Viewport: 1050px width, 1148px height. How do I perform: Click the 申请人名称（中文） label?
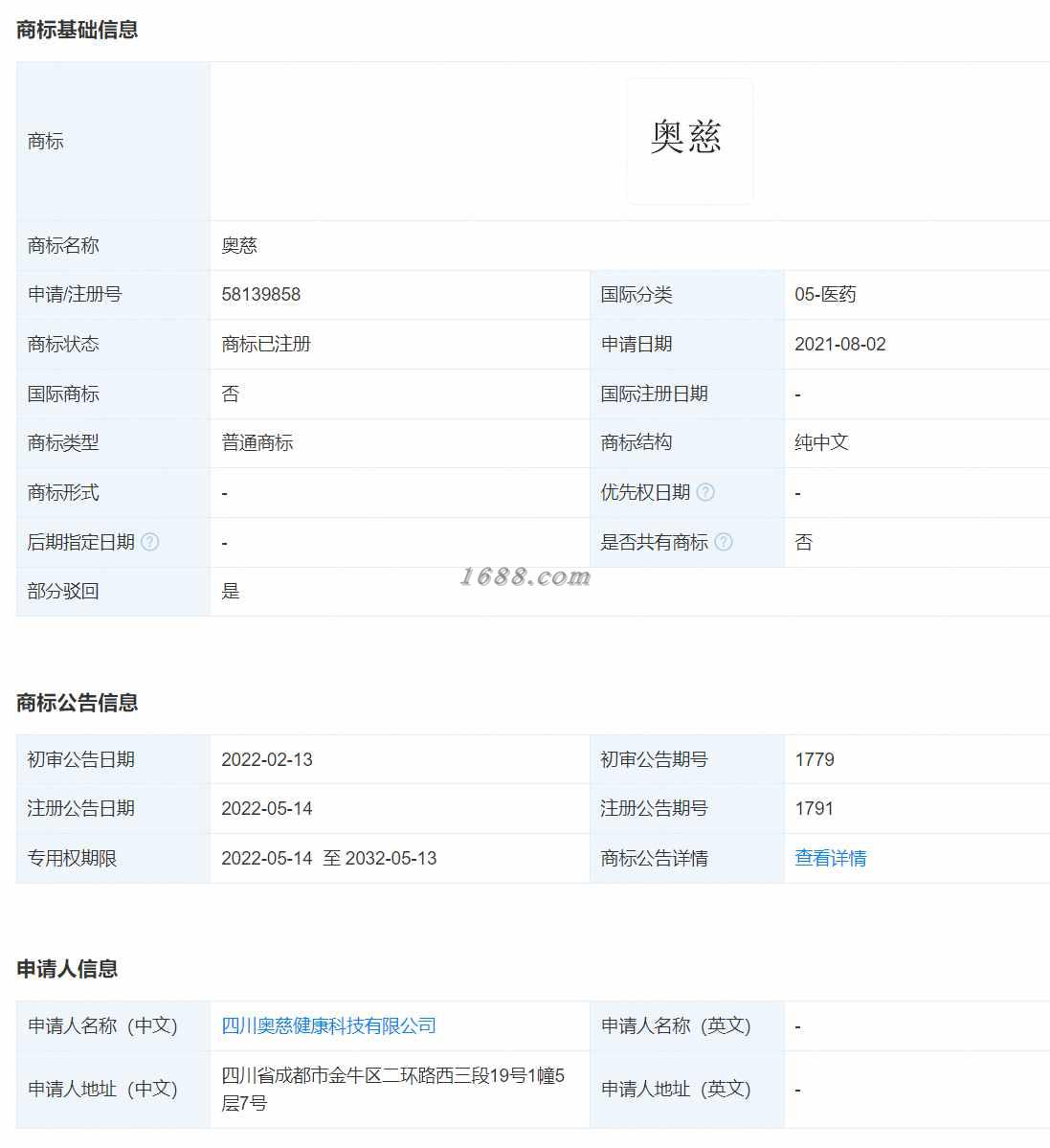(103, 1025)
